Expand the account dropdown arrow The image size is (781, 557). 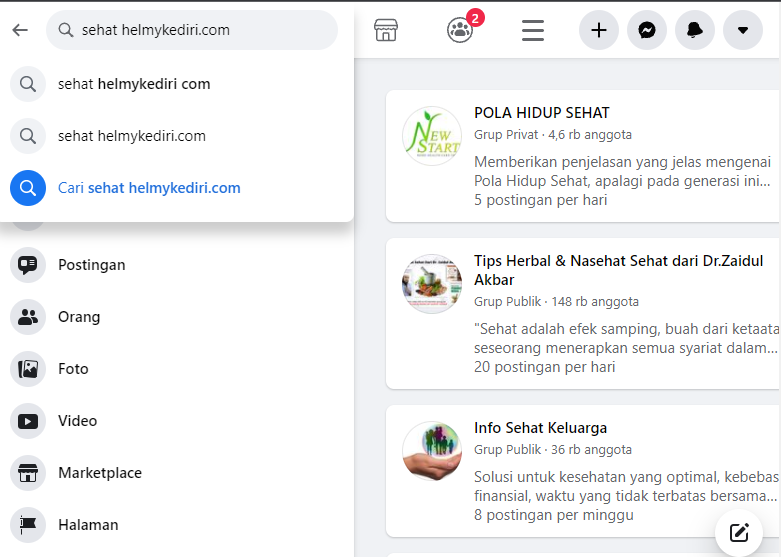[x=743, y=30]
